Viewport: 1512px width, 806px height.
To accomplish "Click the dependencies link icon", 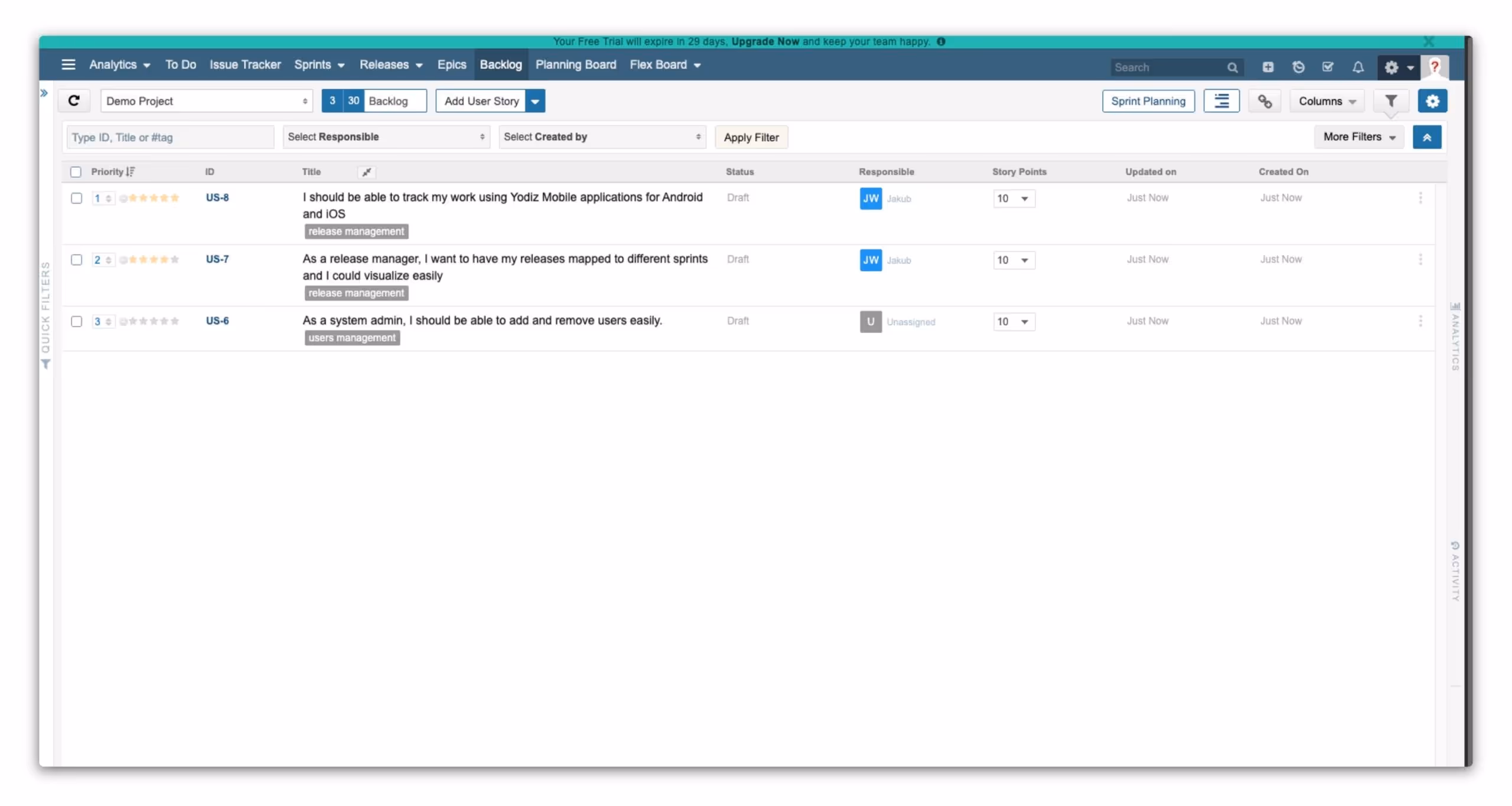I will tap(1265, 101).
